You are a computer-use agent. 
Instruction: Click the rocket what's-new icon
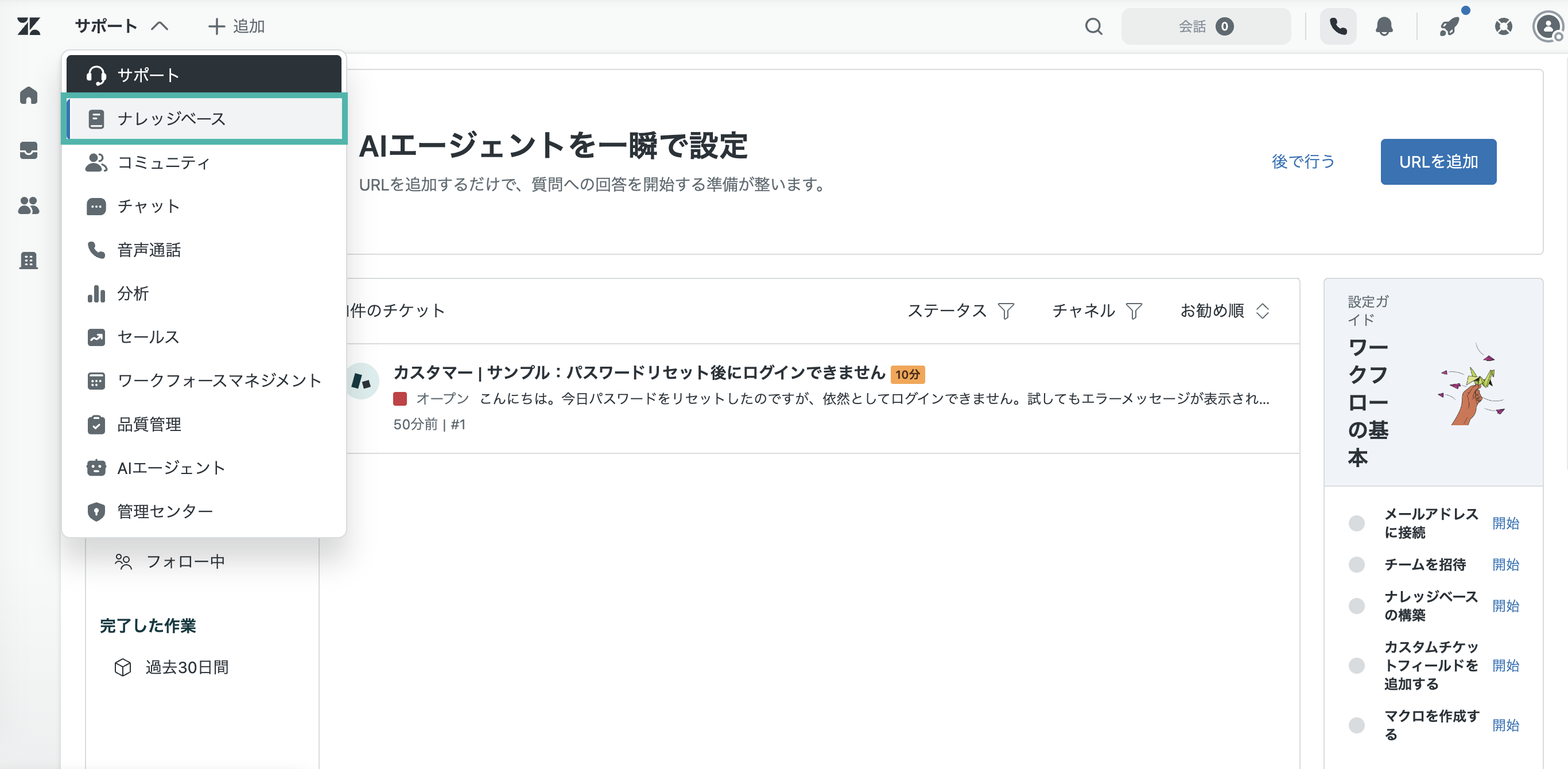point(1449,26)
